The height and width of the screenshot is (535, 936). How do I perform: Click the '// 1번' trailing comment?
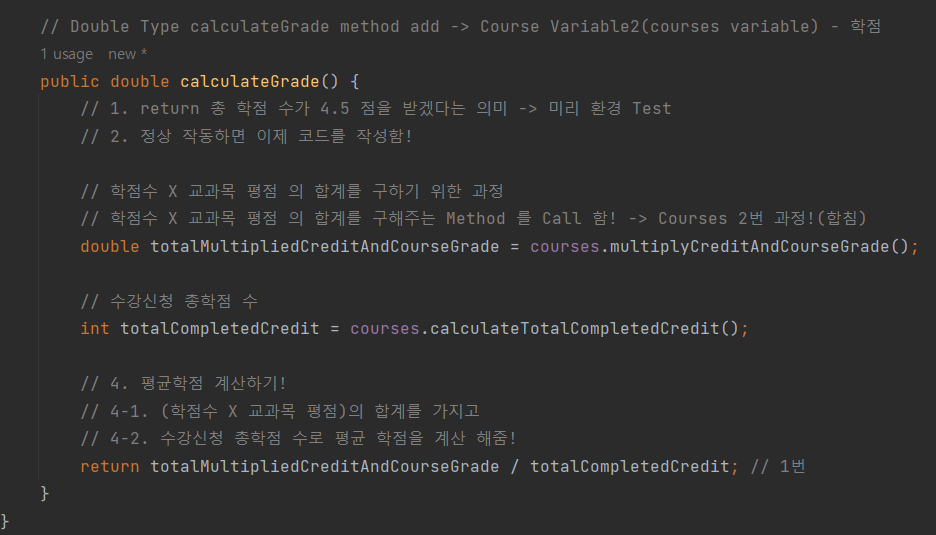pos(778,466)
